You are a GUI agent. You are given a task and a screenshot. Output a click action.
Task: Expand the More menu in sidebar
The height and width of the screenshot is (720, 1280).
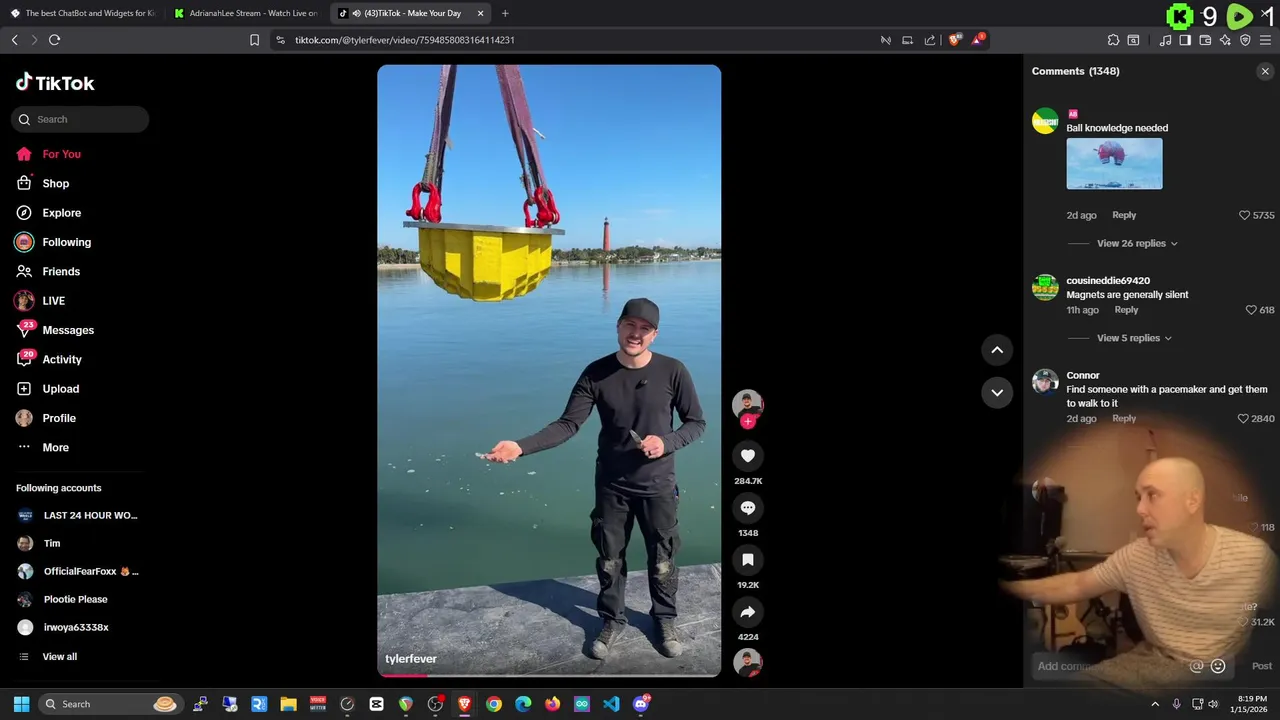(x=55, y=447)
